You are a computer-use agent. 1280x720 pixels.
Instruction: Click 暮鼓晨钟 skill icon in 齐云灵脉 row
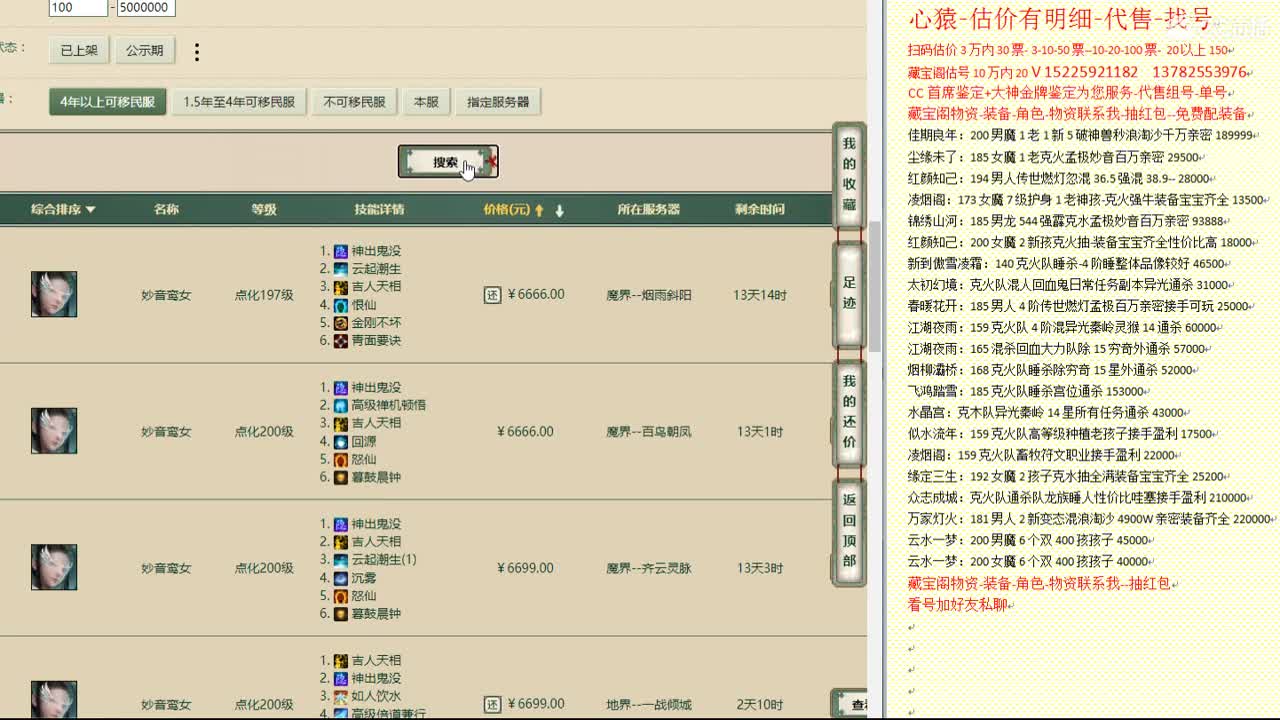click(x=340, y=614)
